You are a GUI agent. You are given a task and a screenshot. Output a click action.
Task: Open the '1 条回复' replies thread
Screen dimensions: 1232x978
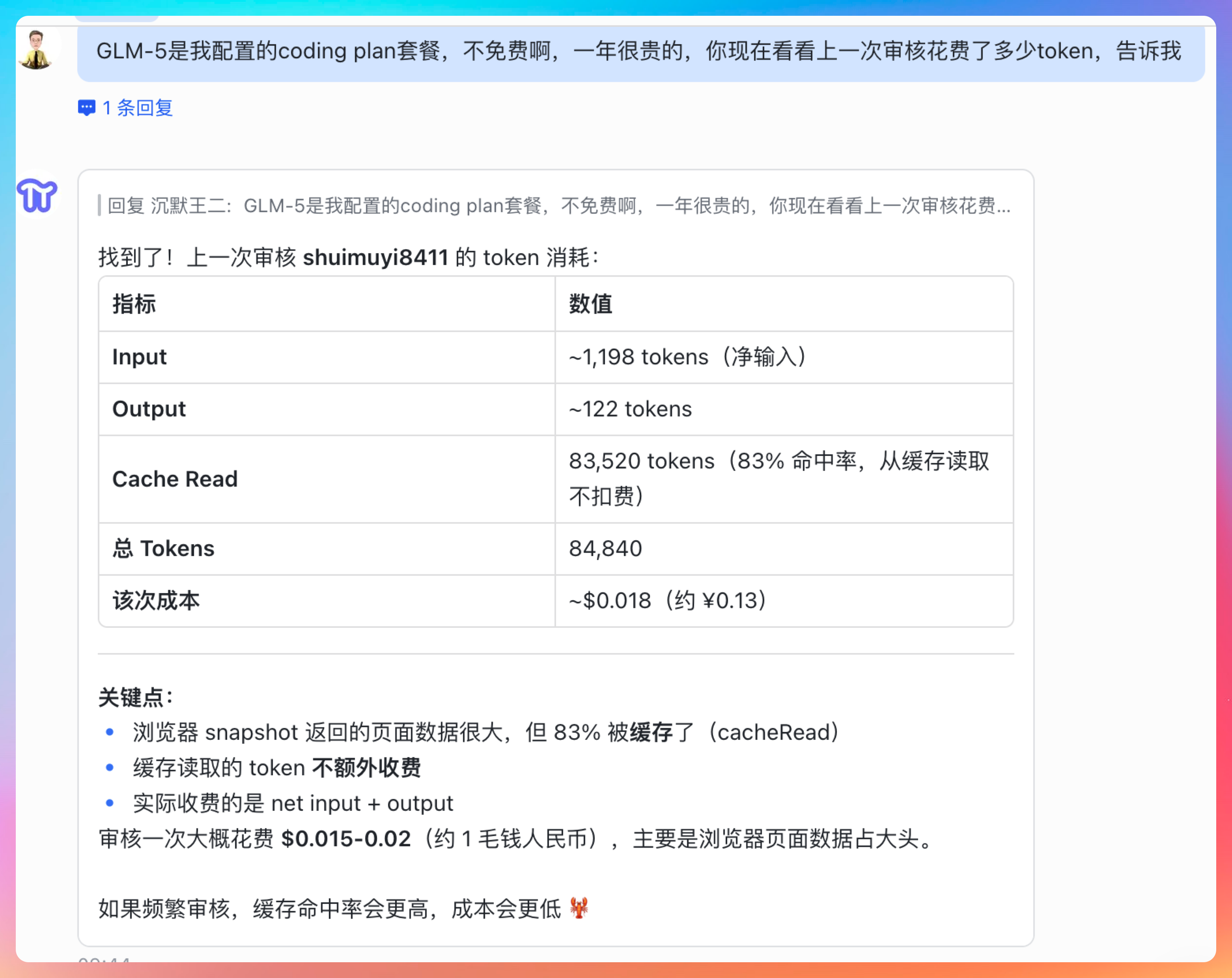point(137,108)
